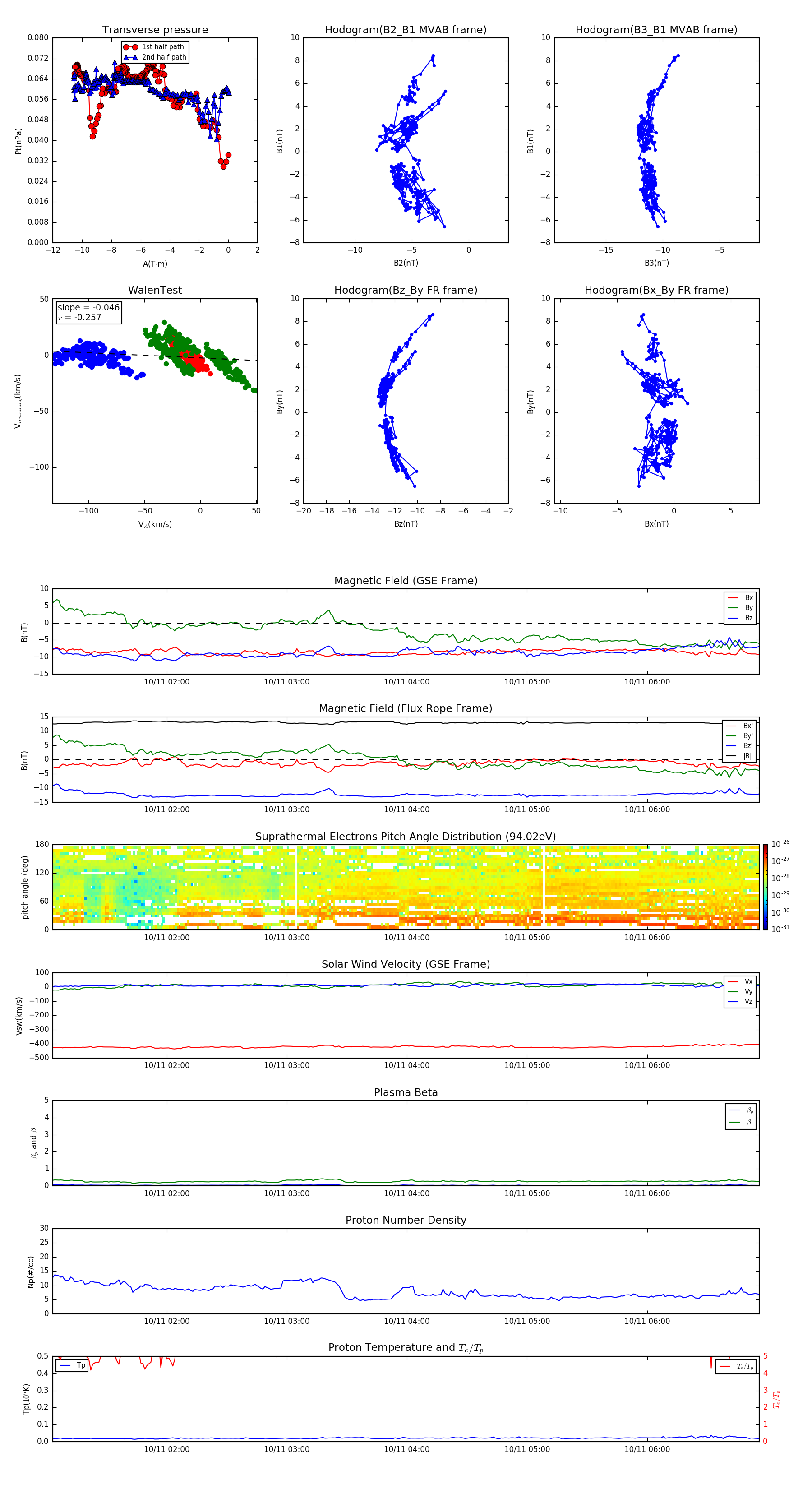Viewport: 812px width, 1489px height.
Task: Click the "Hodogram(B3_B1 MVAB frame)" title
Action: (656, 29)
